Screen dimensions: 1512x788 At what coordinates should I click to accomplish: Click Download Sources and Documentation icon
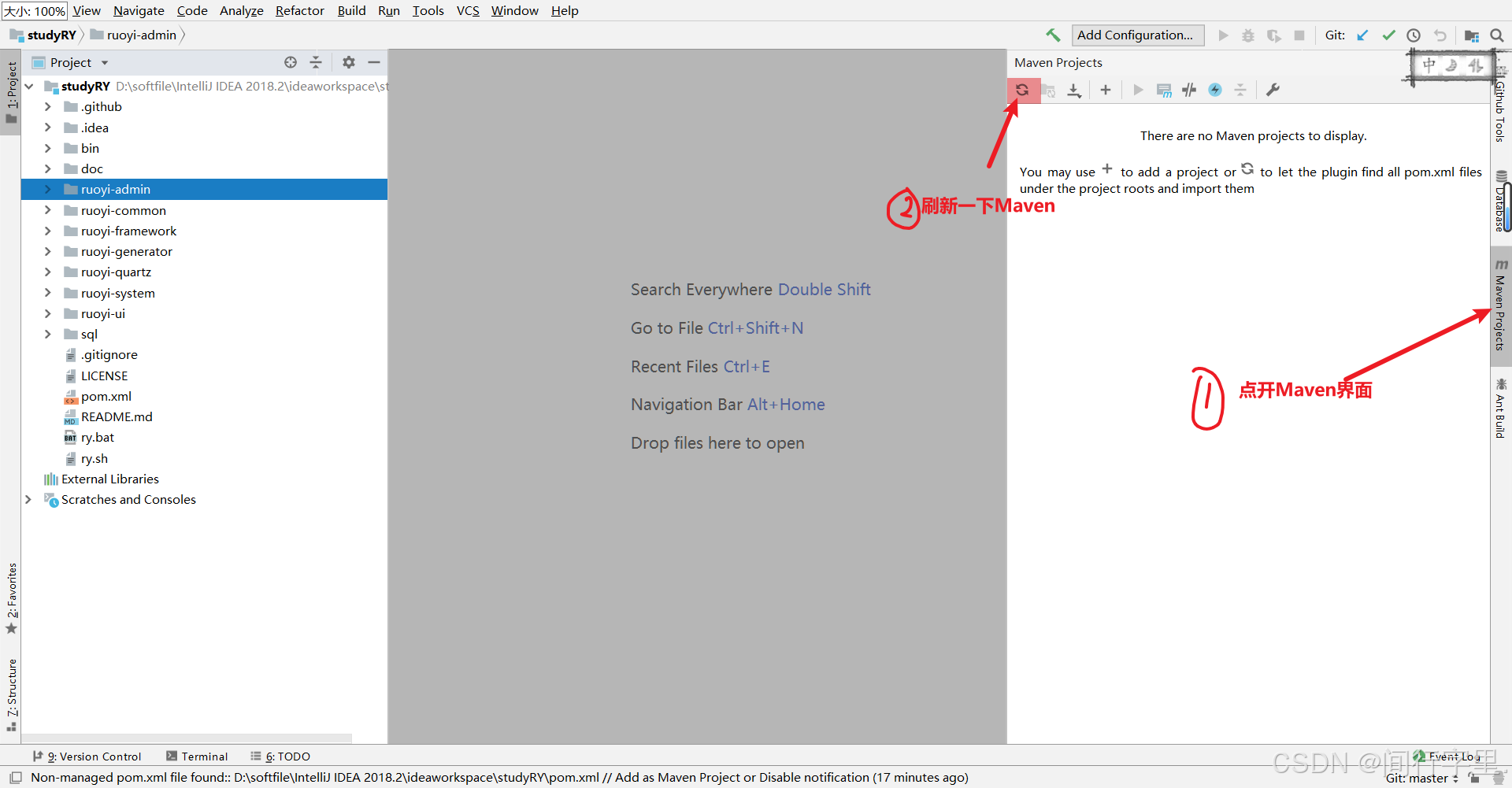[1074, 91]
